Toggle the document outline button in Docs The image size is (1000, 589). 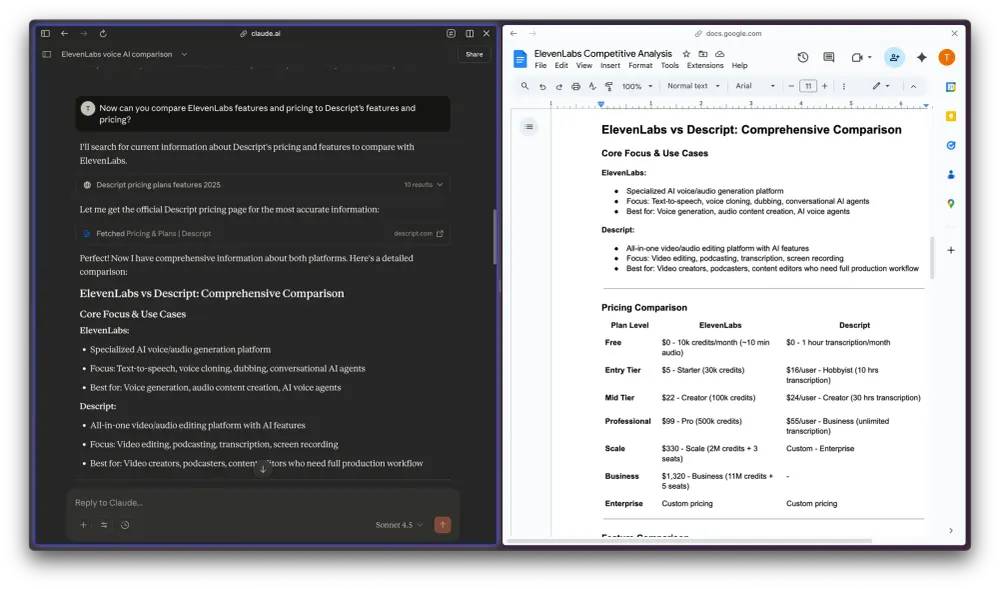click(x=529, y=127)
